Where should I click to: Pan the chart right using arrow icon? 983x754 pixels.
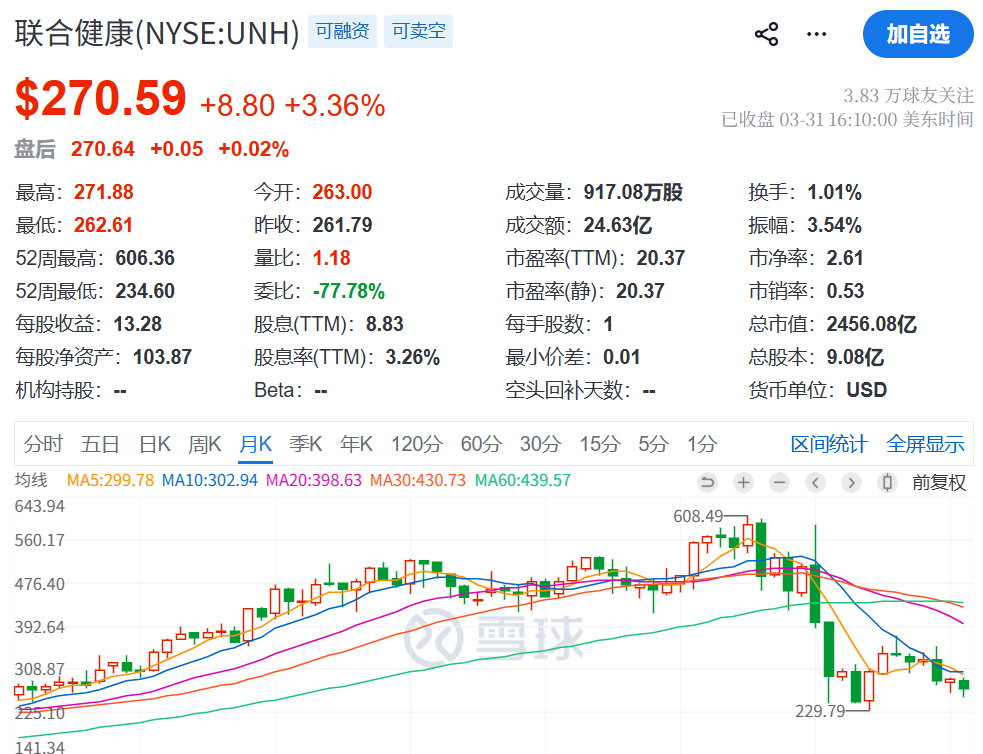(850, 482)
